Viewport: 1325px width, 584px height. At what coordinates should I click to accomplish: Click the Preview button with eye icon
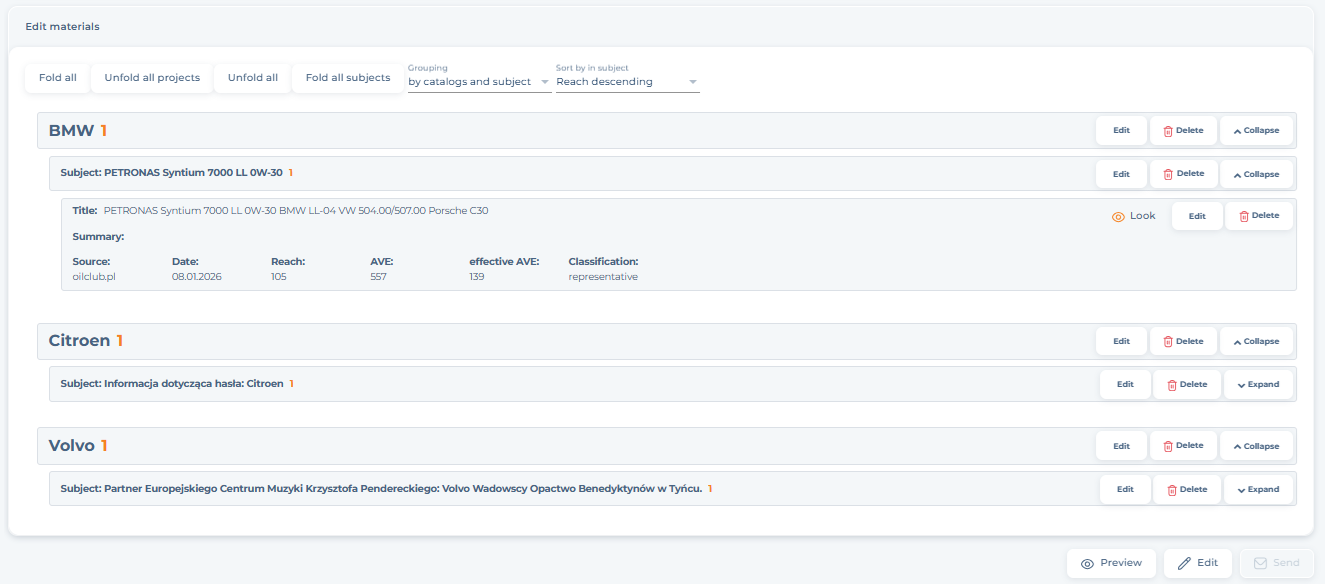(1111, 563)
